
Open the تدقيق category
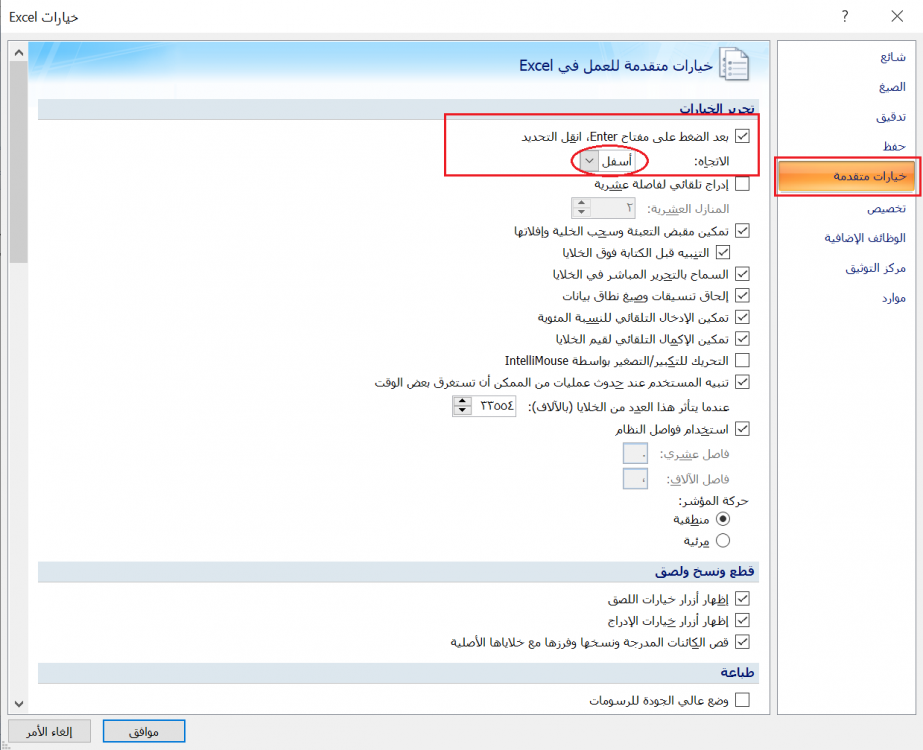891,117
